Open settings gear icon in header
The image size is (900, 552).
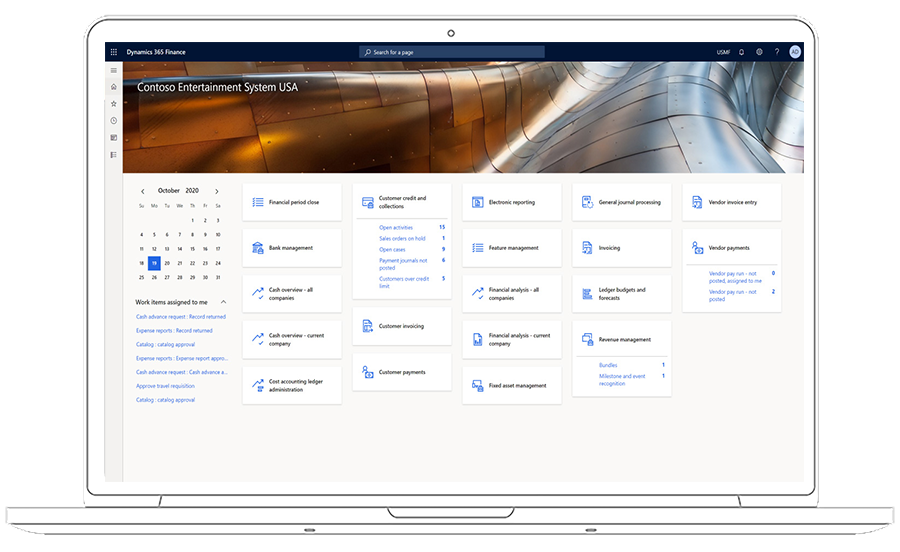coord(759,52)
